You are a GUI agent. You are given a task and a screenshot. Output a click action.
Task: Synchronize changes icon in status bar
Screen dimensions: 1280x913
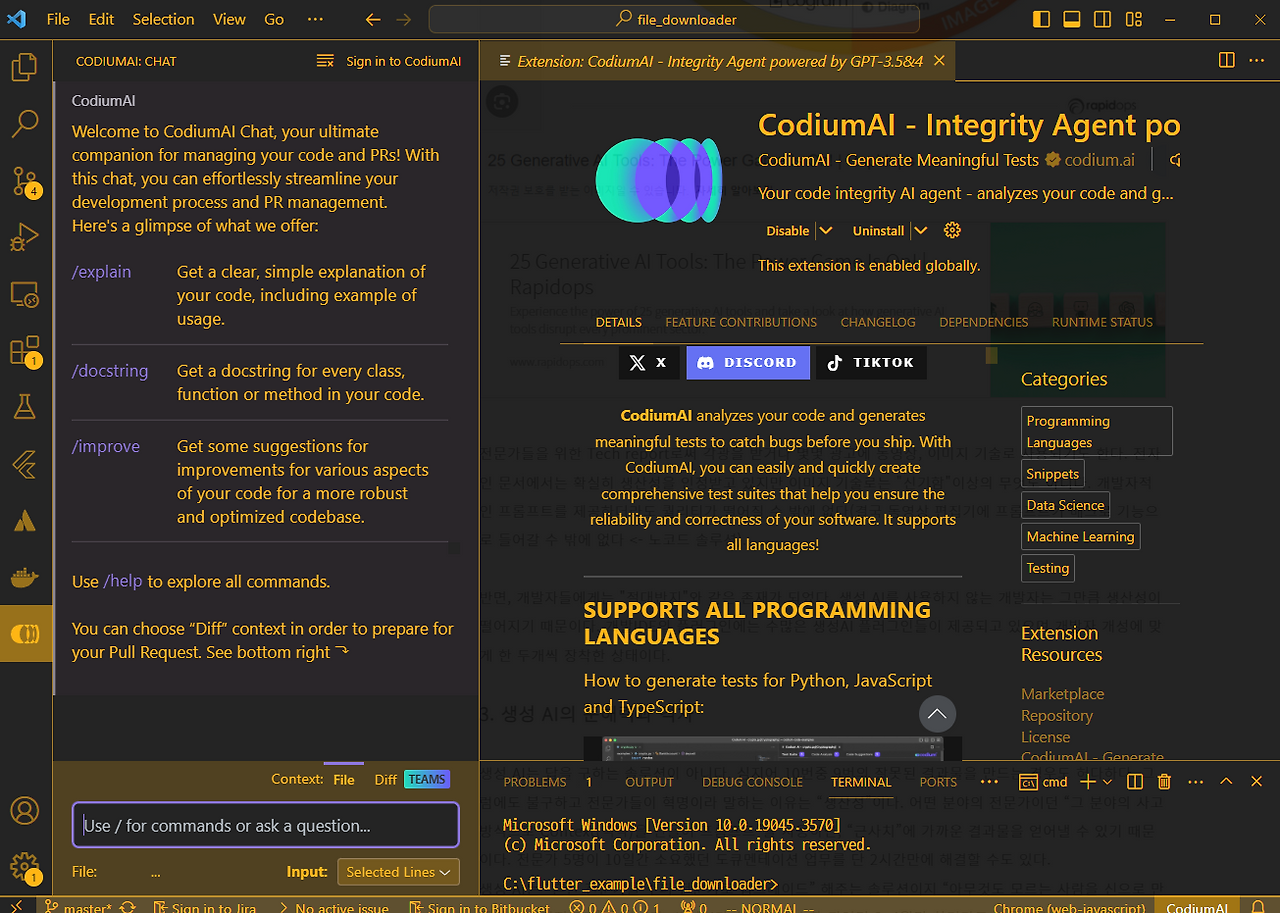point(127,907)
